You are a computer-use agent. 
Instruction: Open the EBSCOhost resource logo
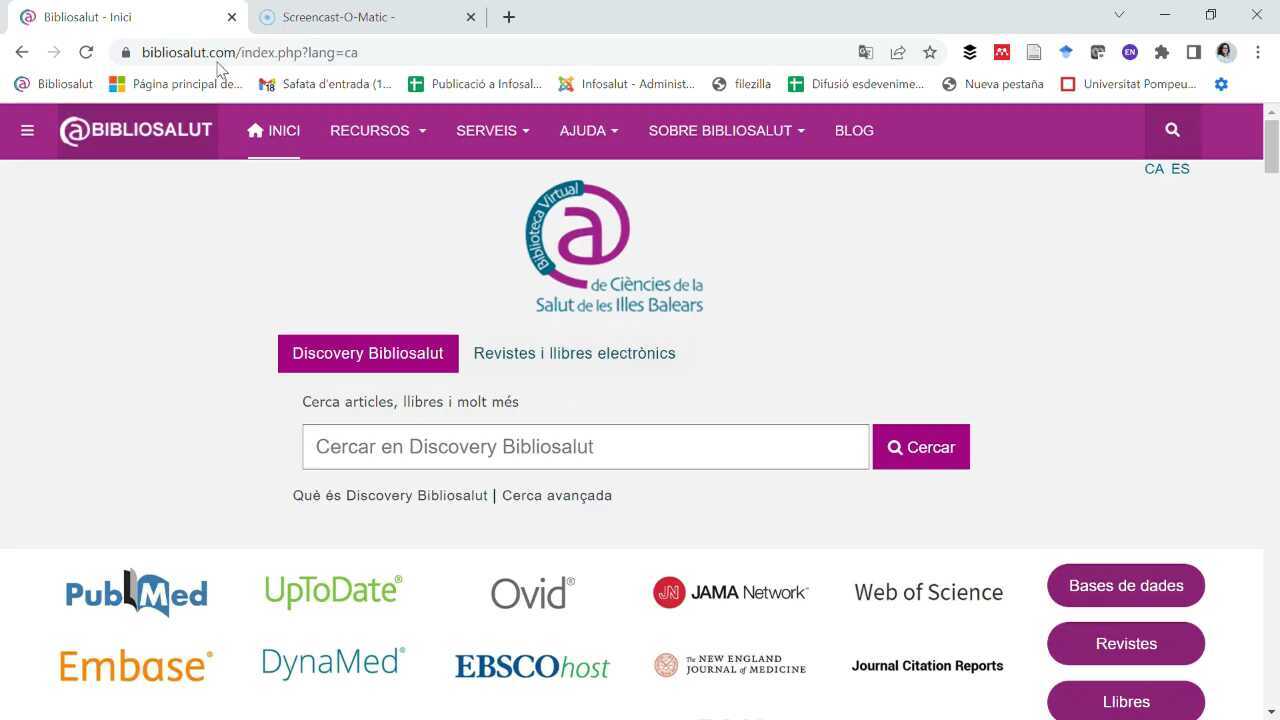(x=532, y=667)
